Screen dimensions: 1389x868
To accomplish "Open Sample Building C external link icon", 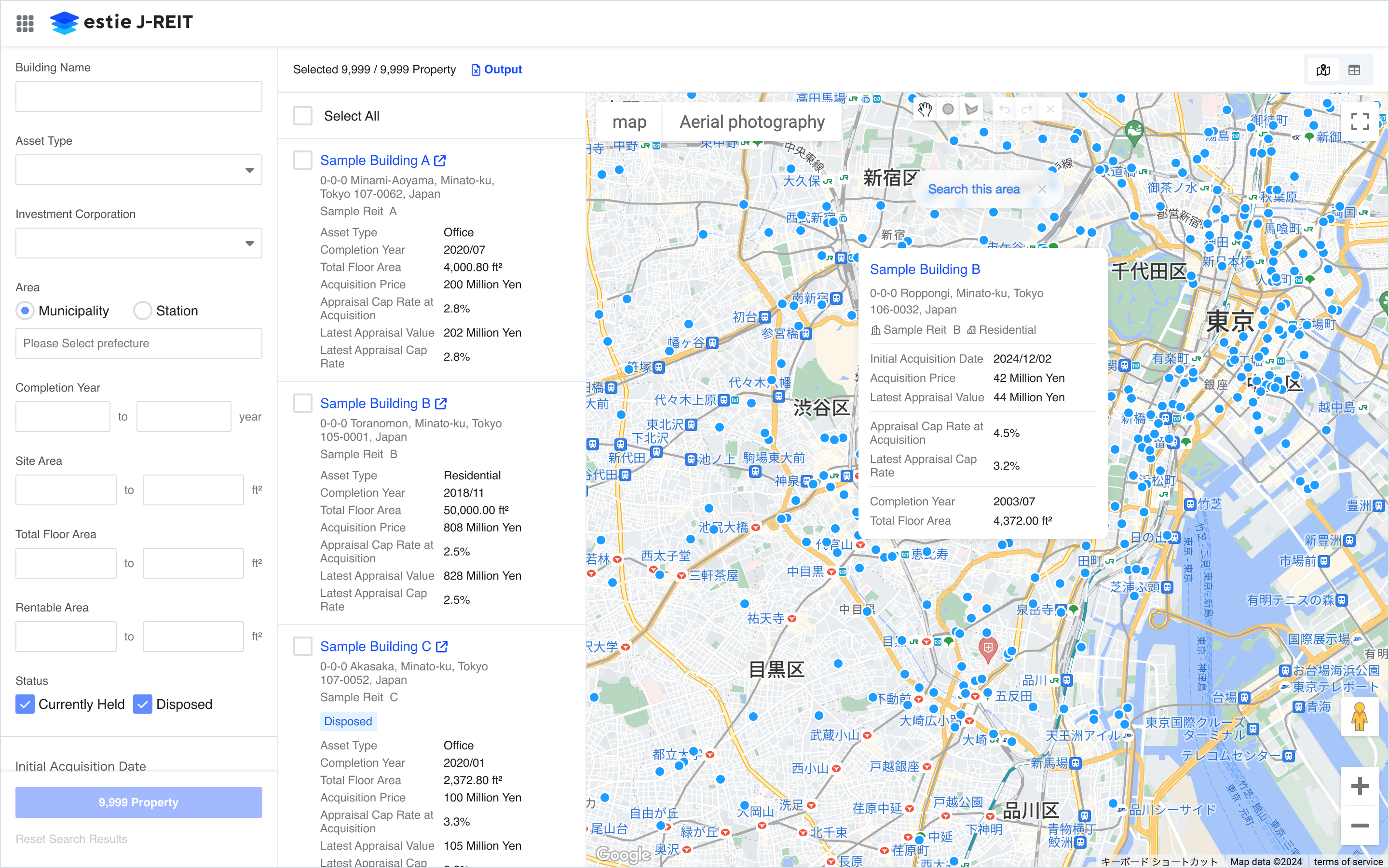I will pos(441,646).
